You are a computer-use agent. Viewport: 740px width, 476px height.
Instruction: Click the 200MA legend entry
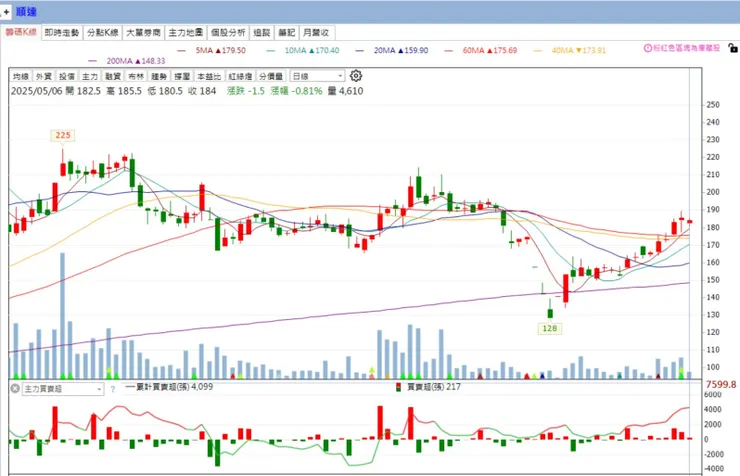click(127, 61)
